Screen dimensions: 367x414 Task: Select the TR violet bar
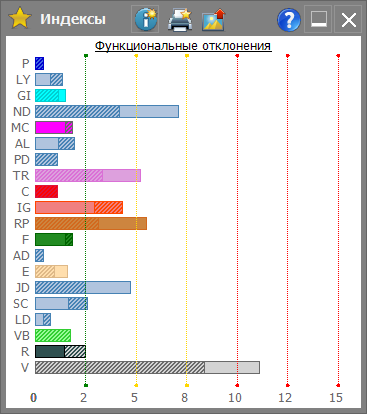pos(88,176)
